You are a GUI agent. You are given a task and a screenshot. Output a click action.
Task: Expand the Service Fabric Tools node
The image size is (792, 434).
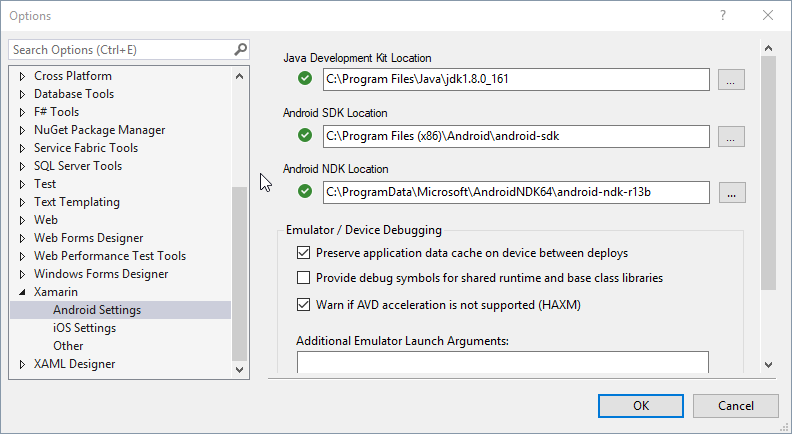pos(22,148)
